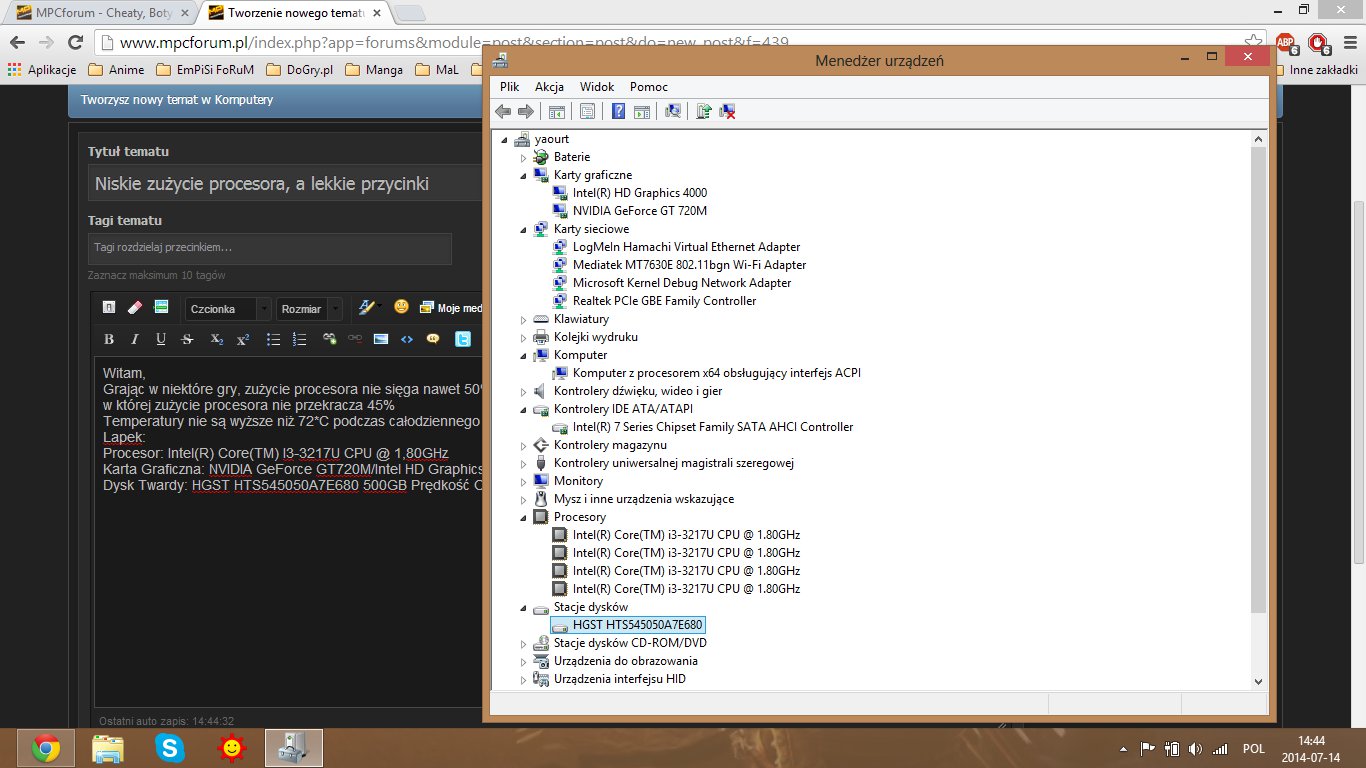The height and width of the screenshot is (768, 1366).
Task: Select LogMeIn Hamachi Virtual Ethernet Adapter
Action: [x=686, y=247]
